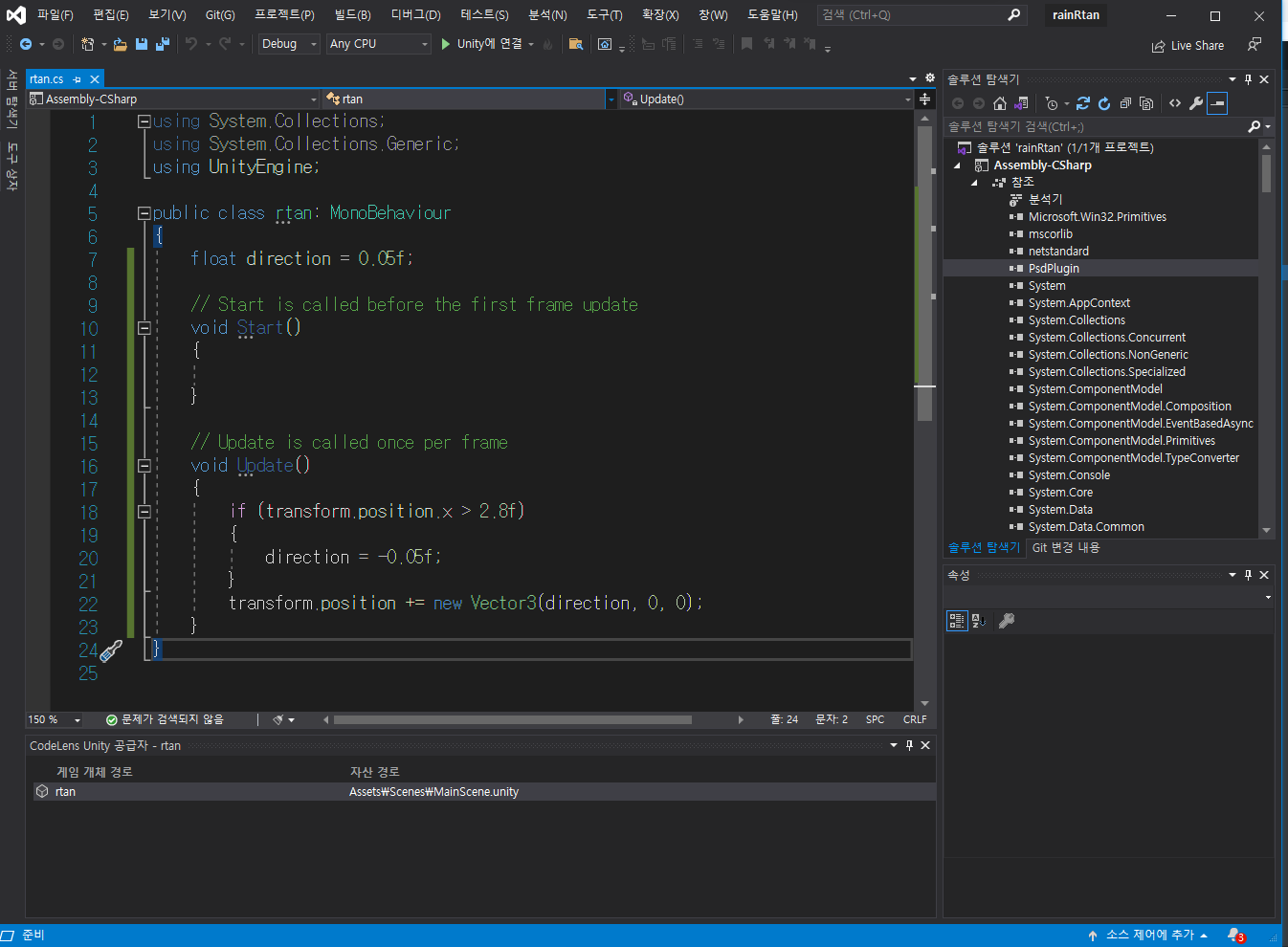Image resolution: width=1288 pixels, height=947 pixels.
Task: Click the undo arrow icon
Action: tap(191, 44)
